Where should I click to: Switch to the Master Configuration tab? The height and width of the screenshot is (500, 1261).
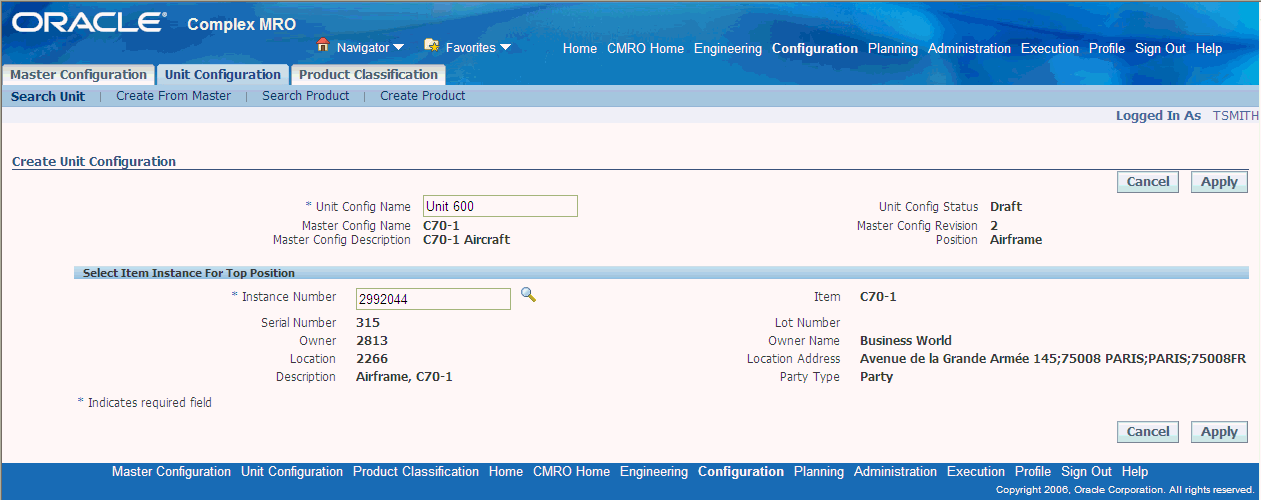(78, 75)
